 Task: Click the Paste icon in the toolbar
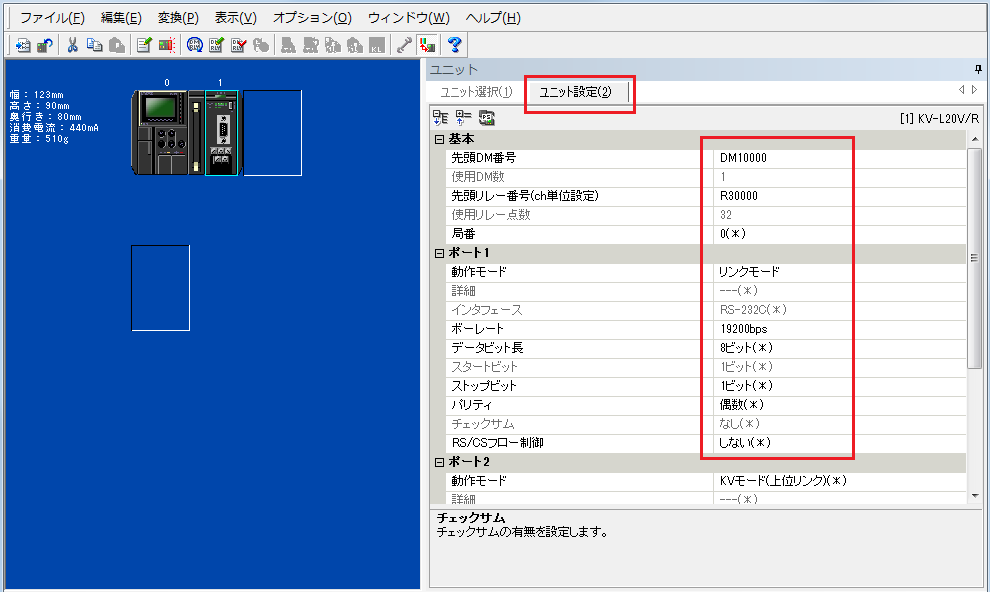(x=119, y=44)
